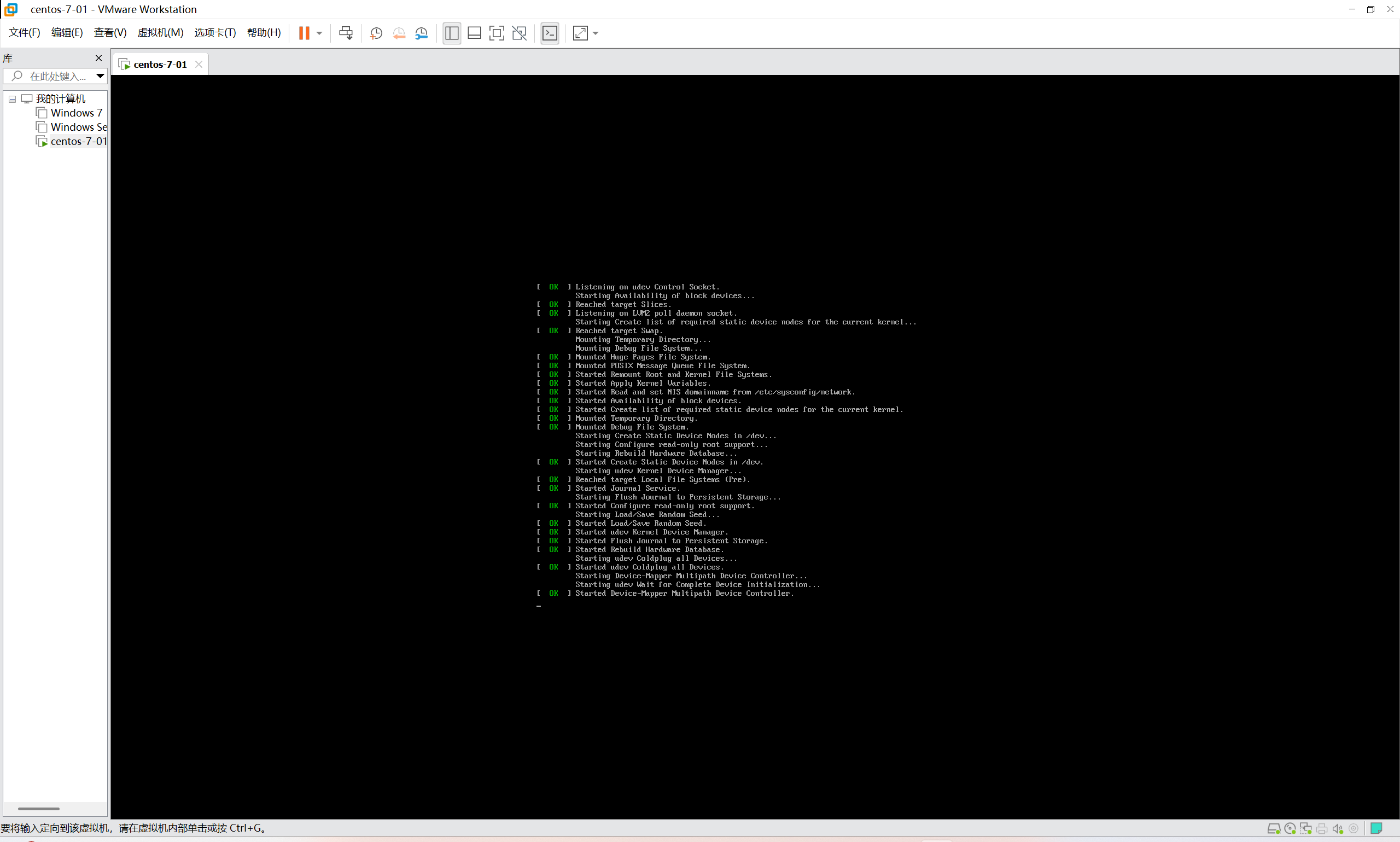The height and width of the screenshot is (842, 1400).
Task: Select Windows 7 in the library
Action: click(x=76, y=112)
